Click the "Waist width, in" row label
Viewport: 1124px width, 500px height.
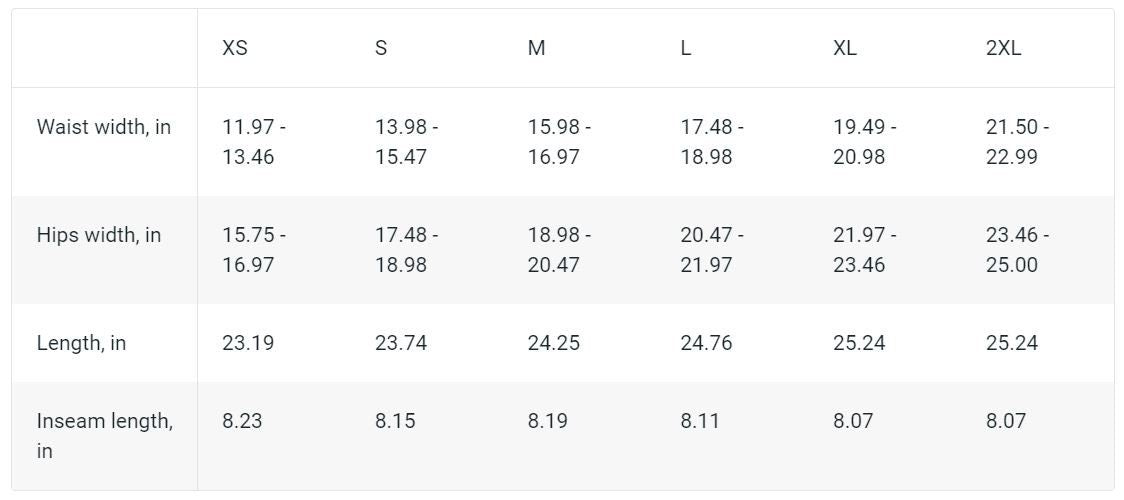pos(104,127)
